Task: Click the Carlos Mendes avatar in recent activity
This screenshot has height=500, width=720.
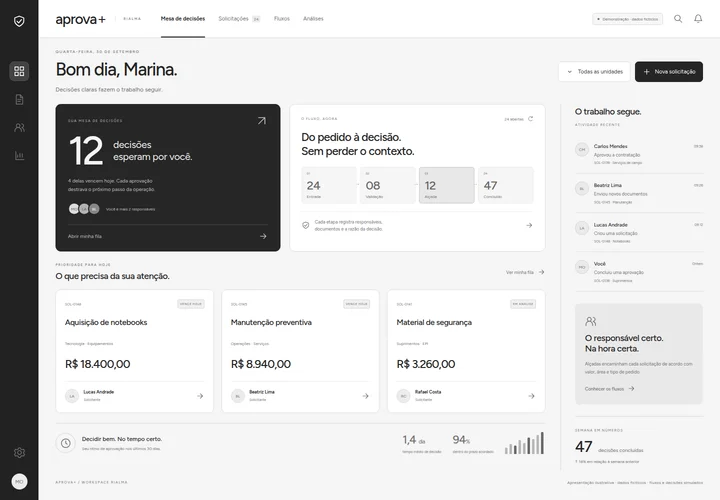Action: coord(582,150)
